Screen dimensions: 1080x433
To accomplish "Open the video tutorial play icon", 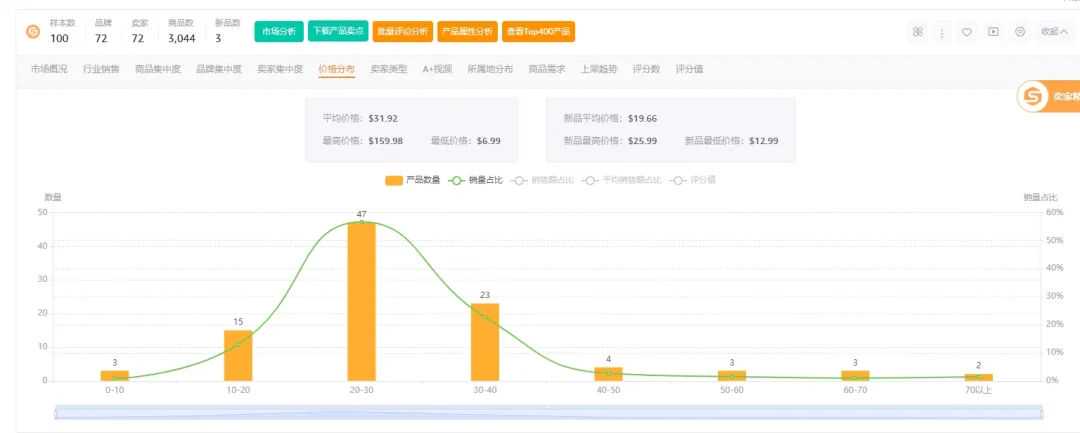I will (993, 32).
